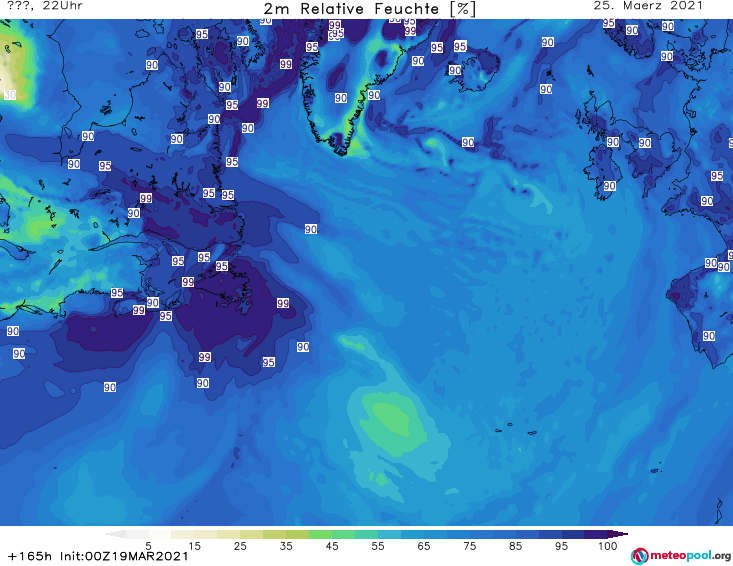The image size is (733, 566).
Task: Click the colorbar label '35'
Action: point(286,546)
